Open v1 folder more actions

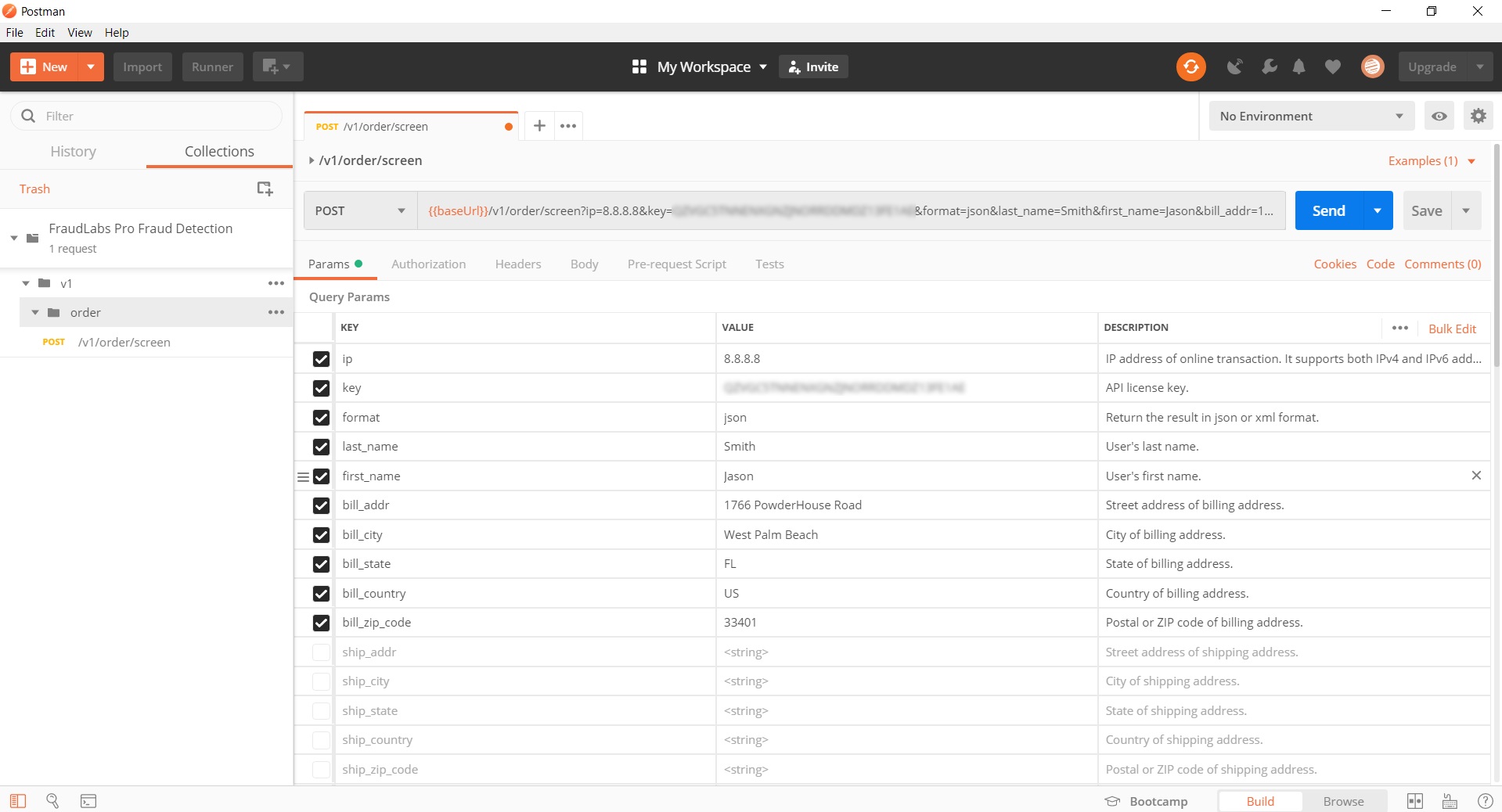276,283
